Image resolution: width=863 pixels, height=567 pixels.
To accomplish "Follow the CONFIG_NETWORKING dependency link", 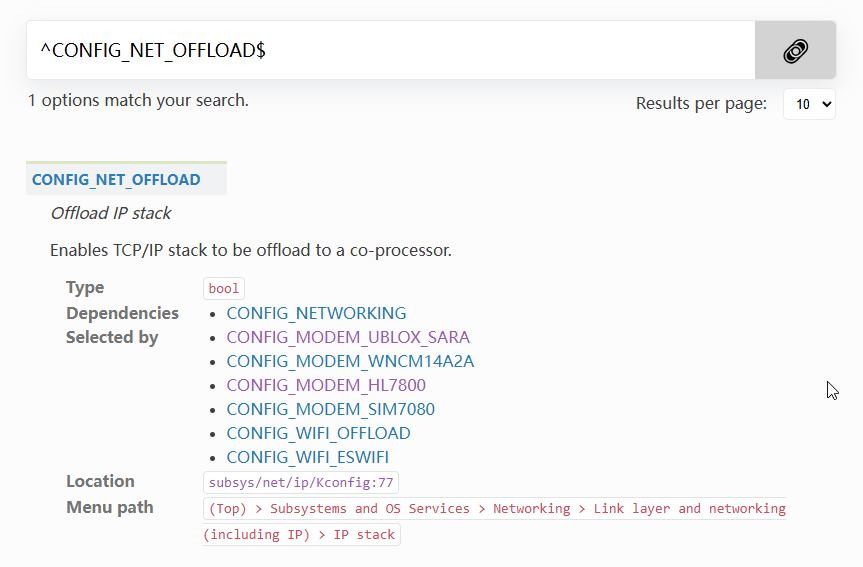I will [x=316, y=313].
